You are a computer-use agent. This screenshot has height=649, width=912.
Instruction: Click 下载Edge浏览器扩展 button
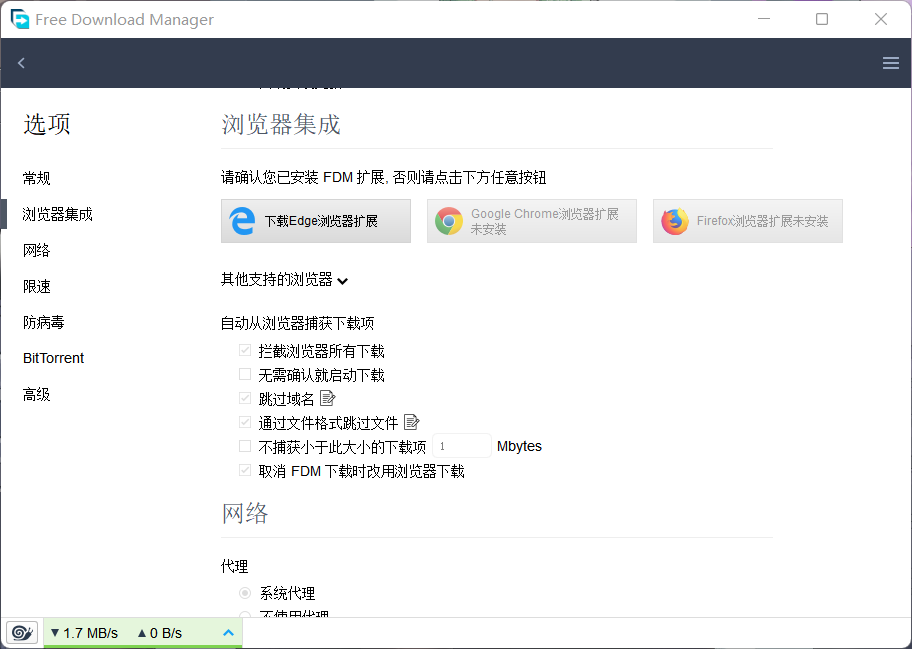316,221
